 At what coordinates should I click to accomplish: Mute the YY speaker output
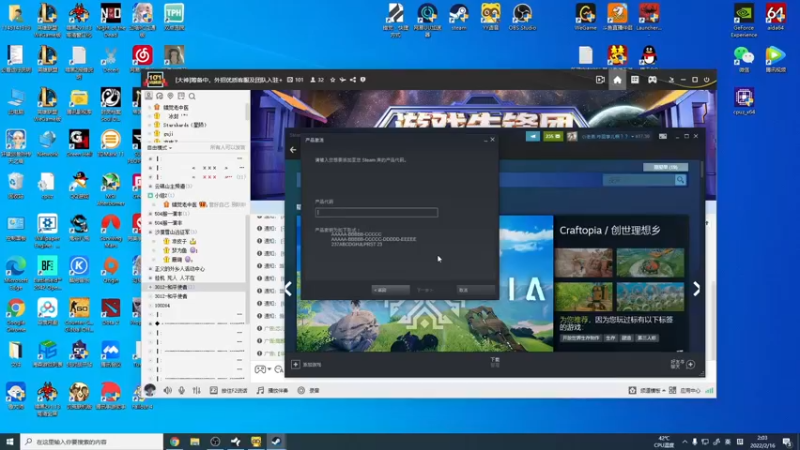167,390
